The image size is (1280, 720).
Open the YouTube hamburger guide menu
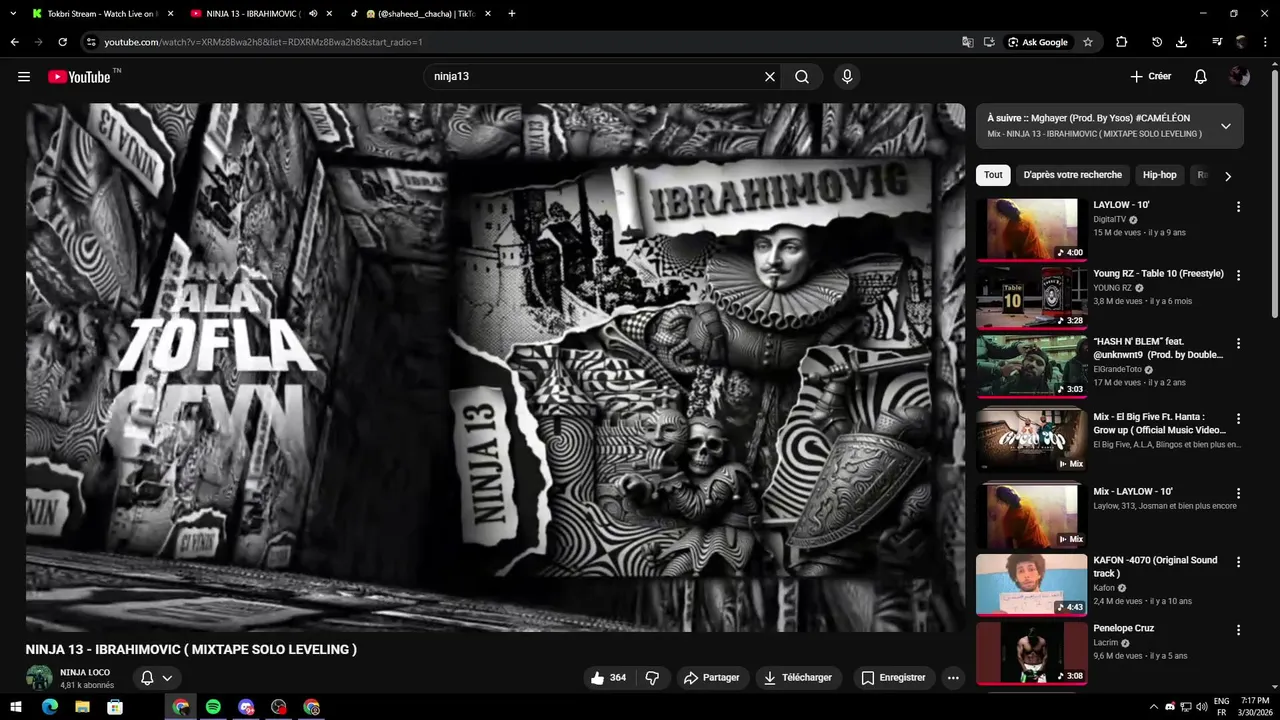pyautogui.click(x=24, y=77)
